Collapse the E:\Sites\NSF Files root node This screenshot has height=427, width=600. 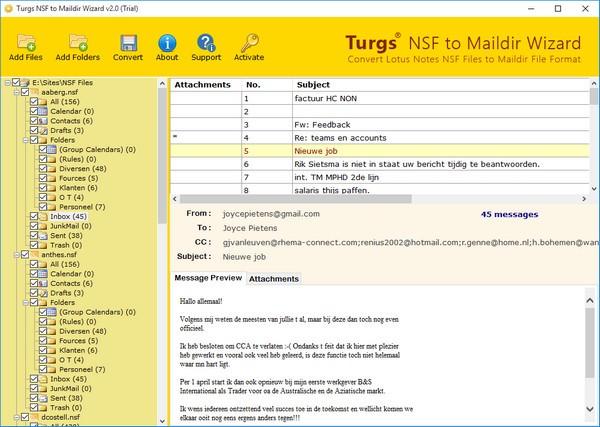tap(6, 83)
